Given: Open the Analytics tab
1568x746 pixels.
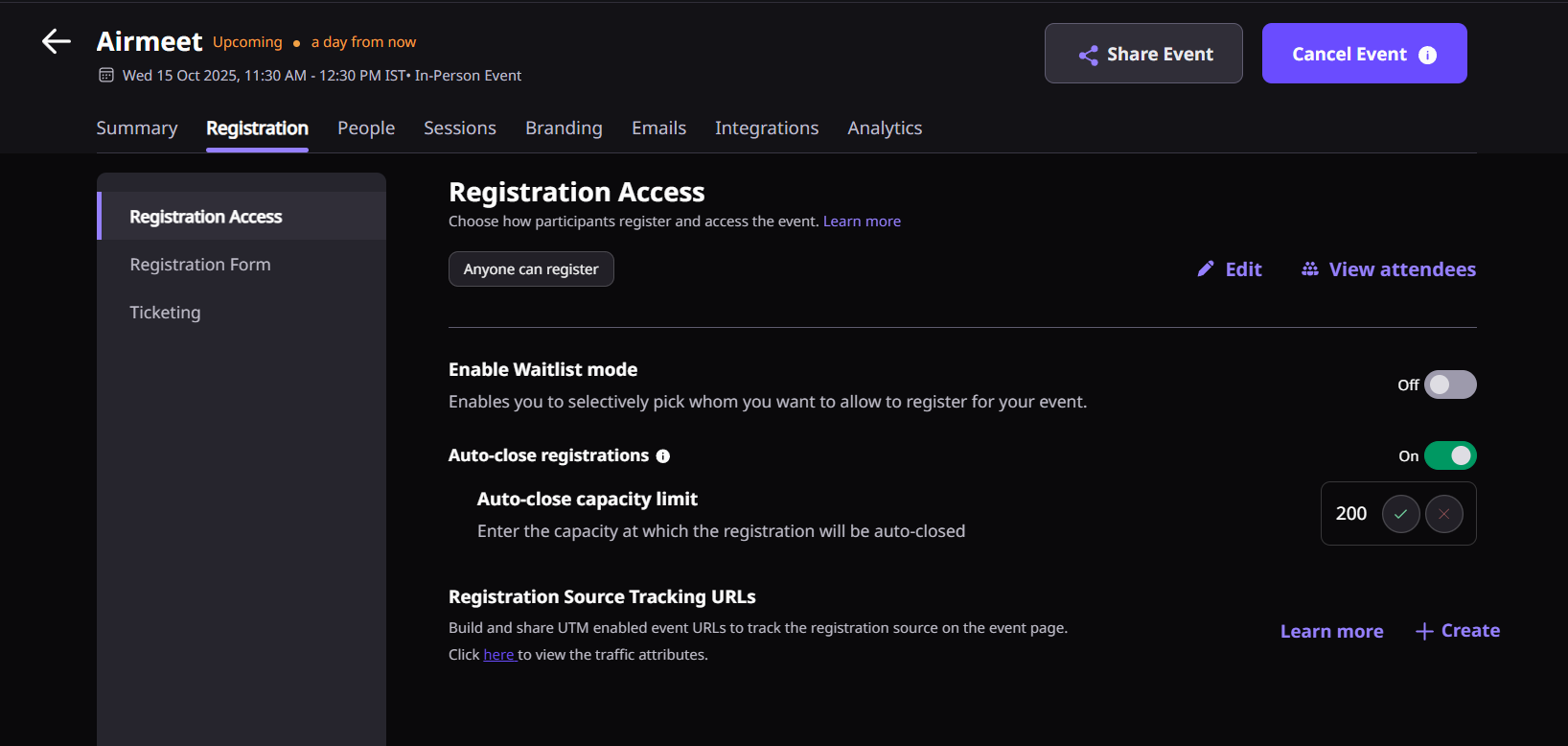Looking at the screenshot, I should click(x=885, y=128).
